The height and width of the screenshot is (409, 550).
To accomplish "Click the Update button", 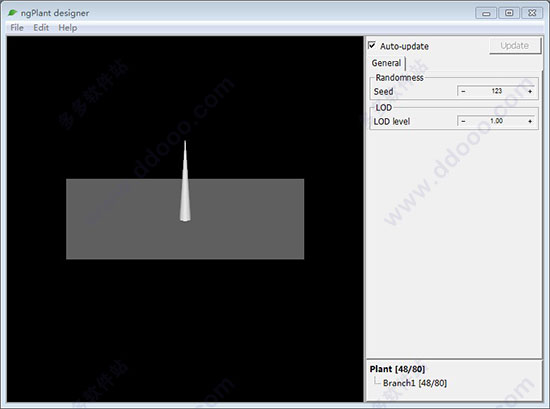I will [515, 46].
